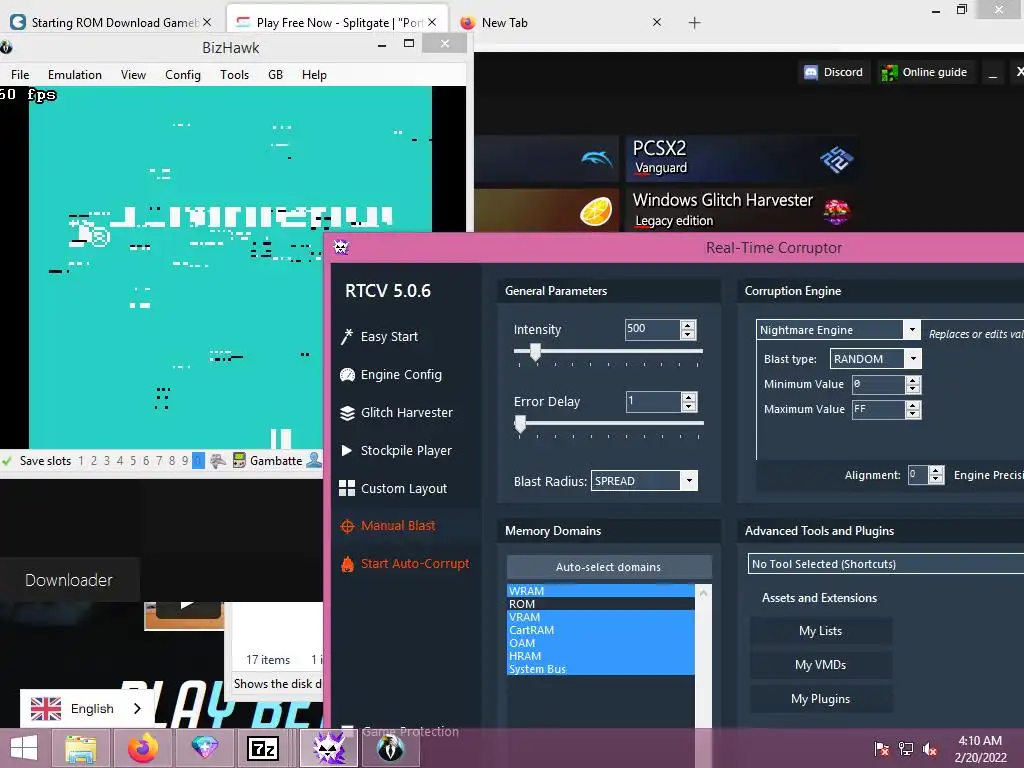Adjust Maximum Value spinner
Viewport: 1024px width, 768px height.
click(913, 409)
